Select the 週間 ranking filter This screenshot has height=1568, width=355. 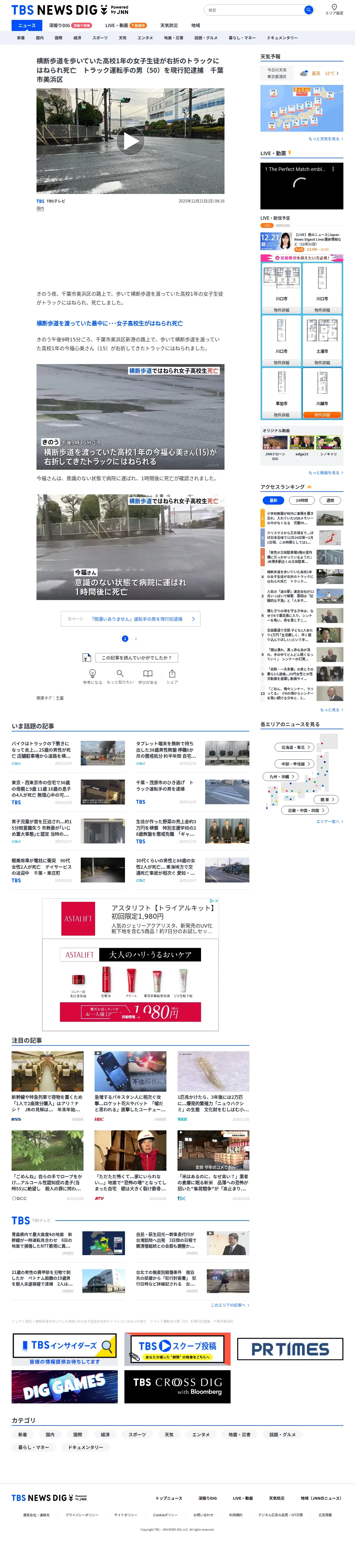(330, 500)
